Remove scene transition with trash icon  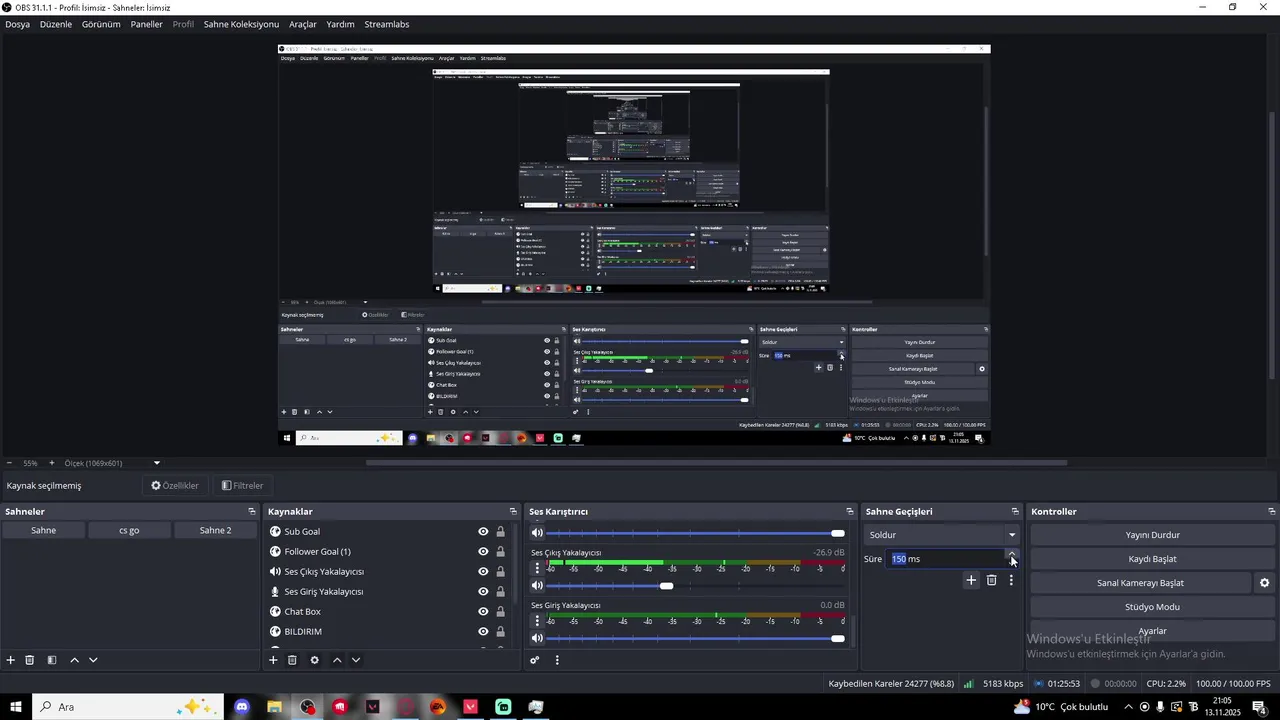(992, 580)
